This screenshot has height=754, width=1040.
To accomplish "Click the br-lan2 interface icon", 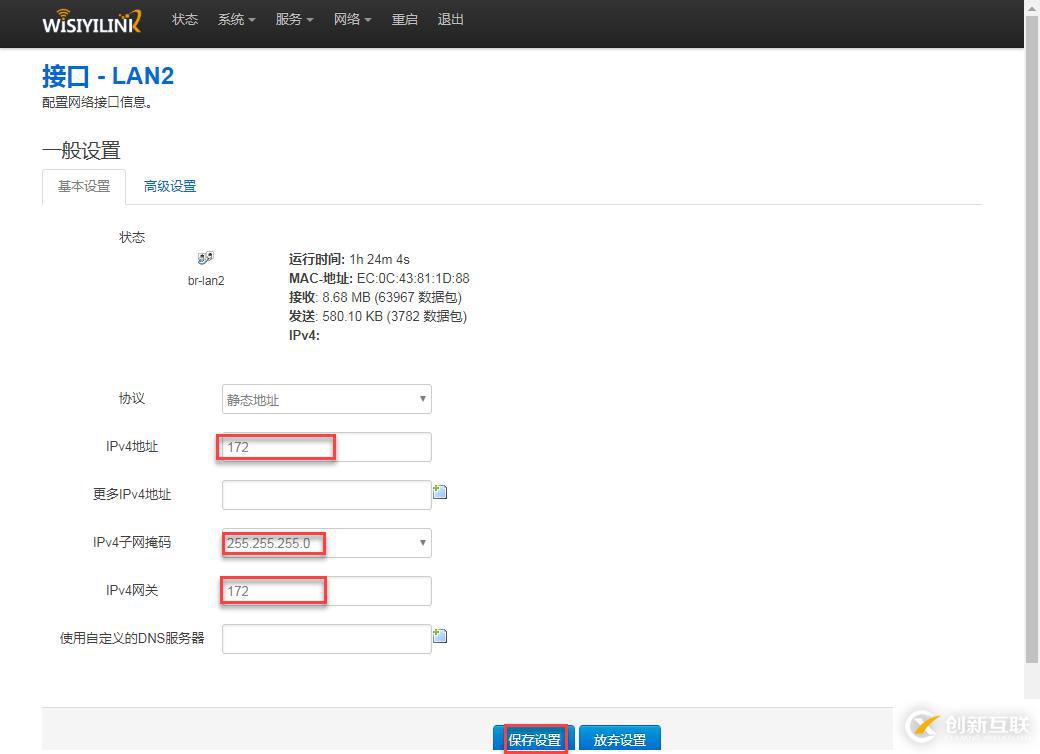I will [206, 256].
